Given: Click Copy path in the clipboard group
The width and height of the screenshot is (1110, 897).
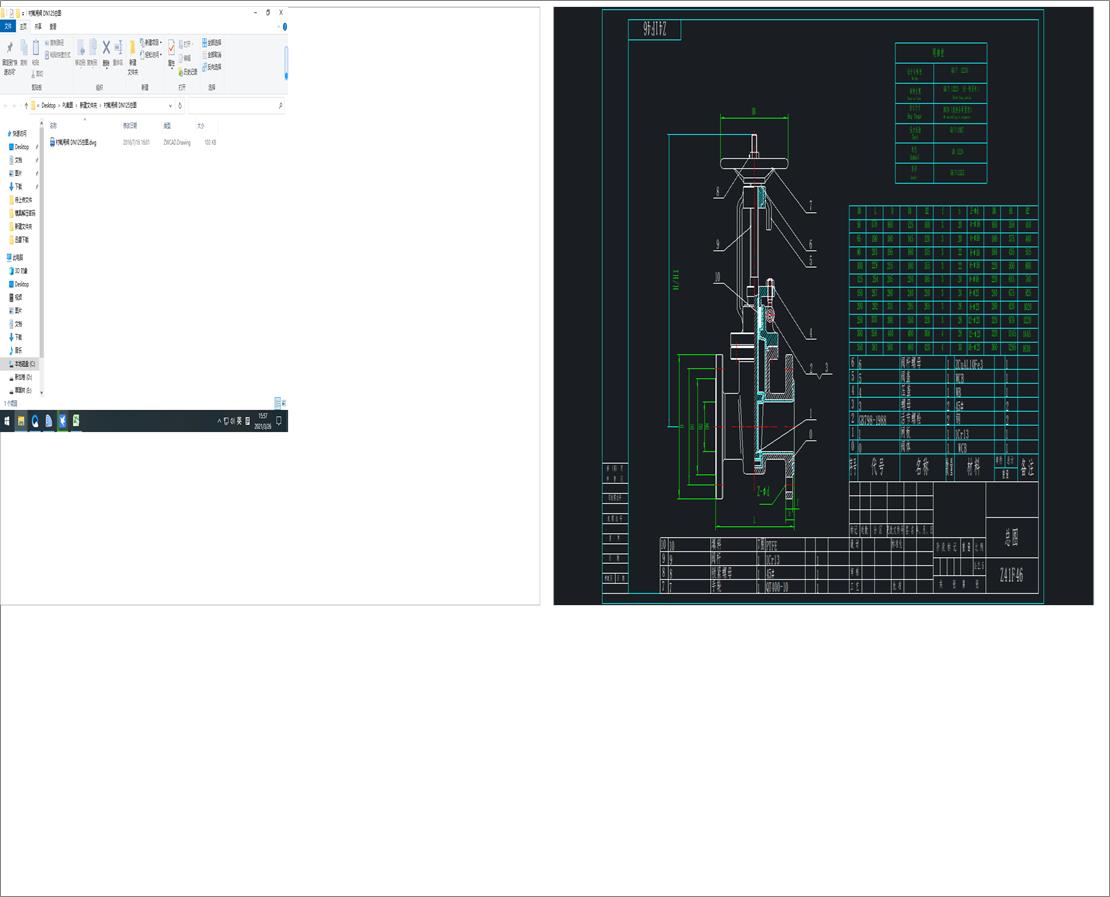Looking at the screenshot, I should click(55, 43).
